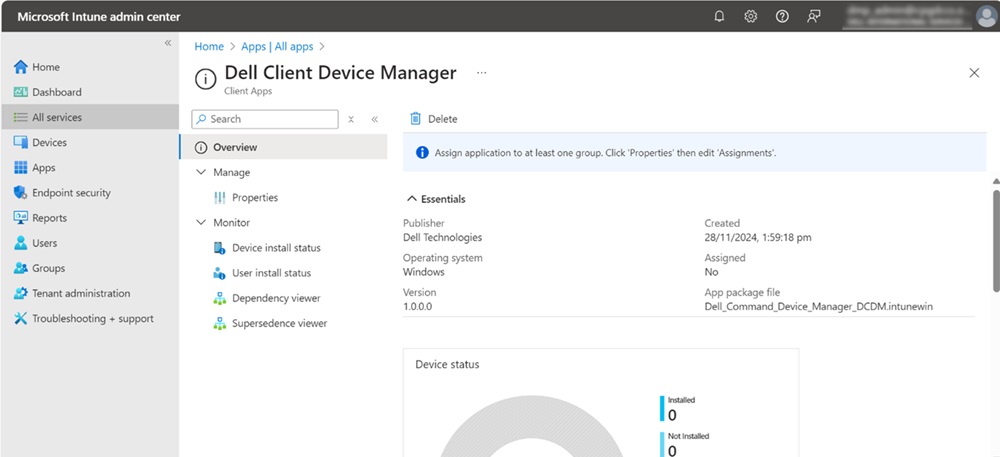Collapse the Manage section
This screenshot has width=1000, height=457.
coord(201,173)
